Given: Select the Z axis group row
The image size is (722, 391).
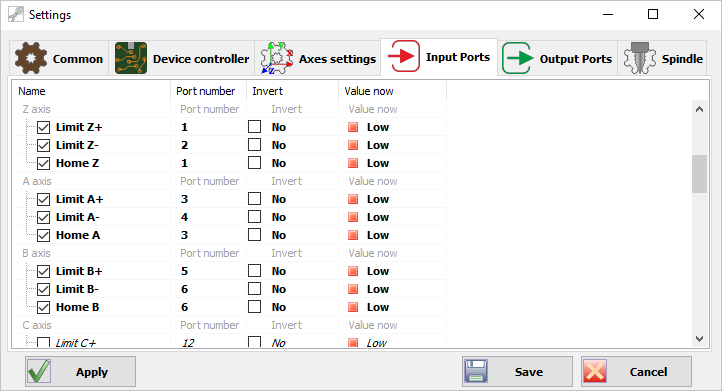Looking at the screenshot, I should coord(229,109).
